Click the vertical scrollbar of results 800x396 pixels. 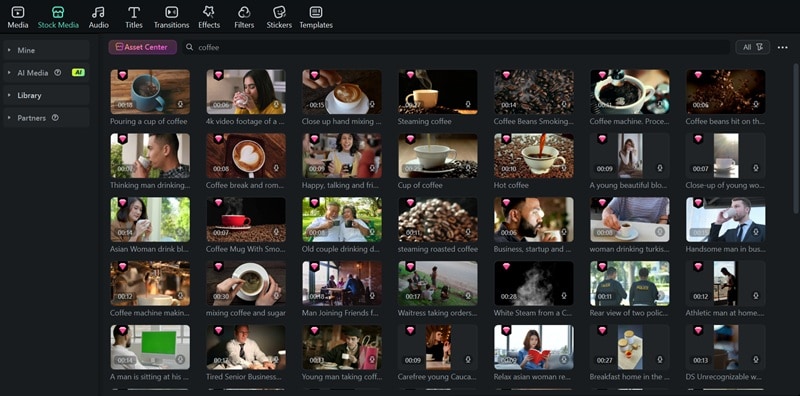[796, 138]
